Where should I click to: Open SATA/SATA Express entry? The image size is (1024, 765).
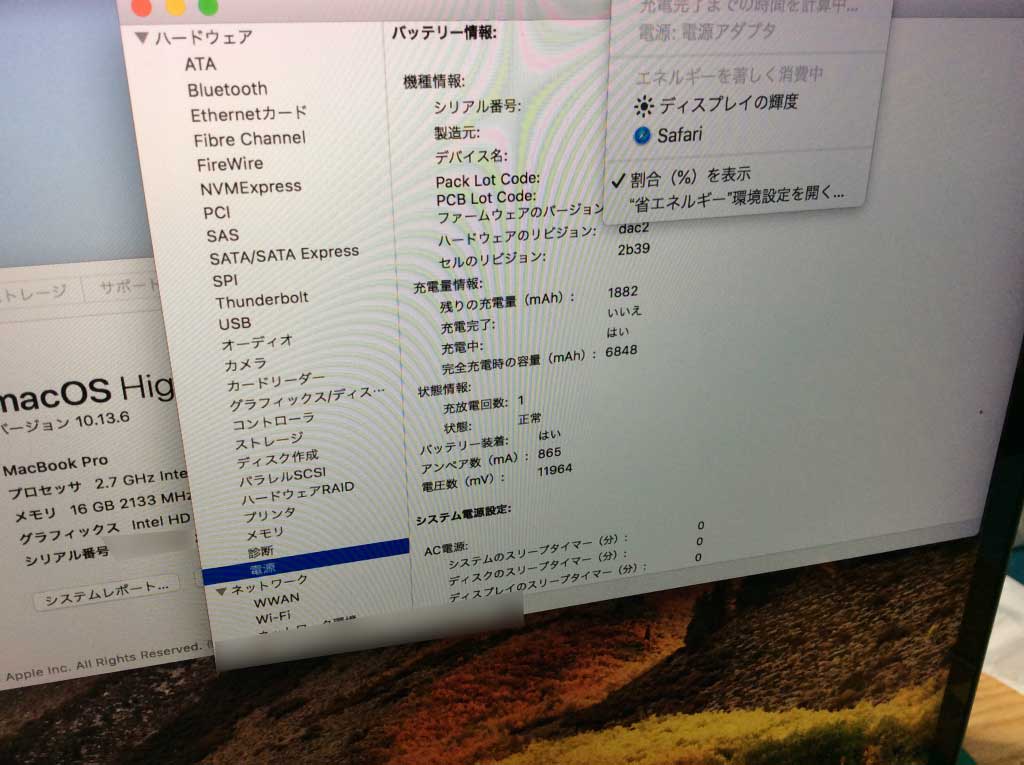tap(284, 255)
